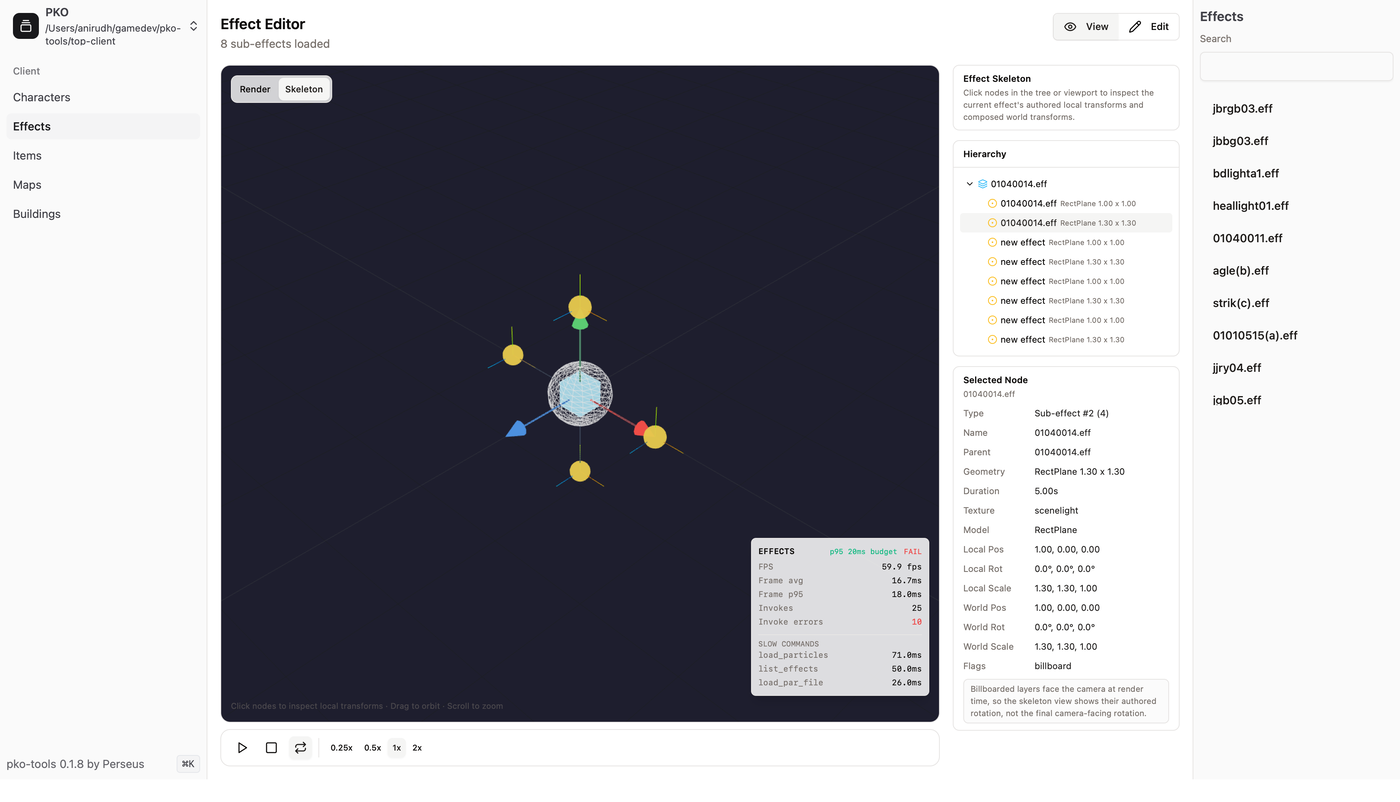The width and height of the screenshot is (1400, 802).
Task: Open Buildings in the sidebar
Action: 103,214
